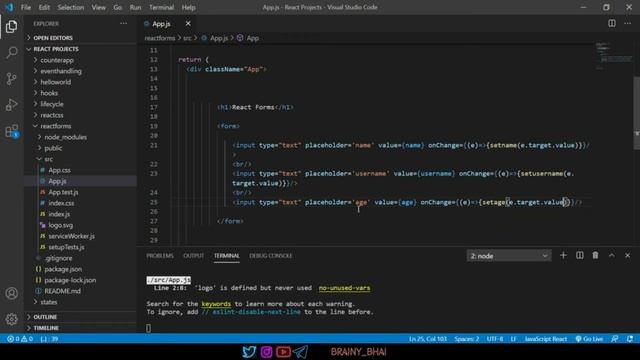Split the editor right

pos(611,23)
